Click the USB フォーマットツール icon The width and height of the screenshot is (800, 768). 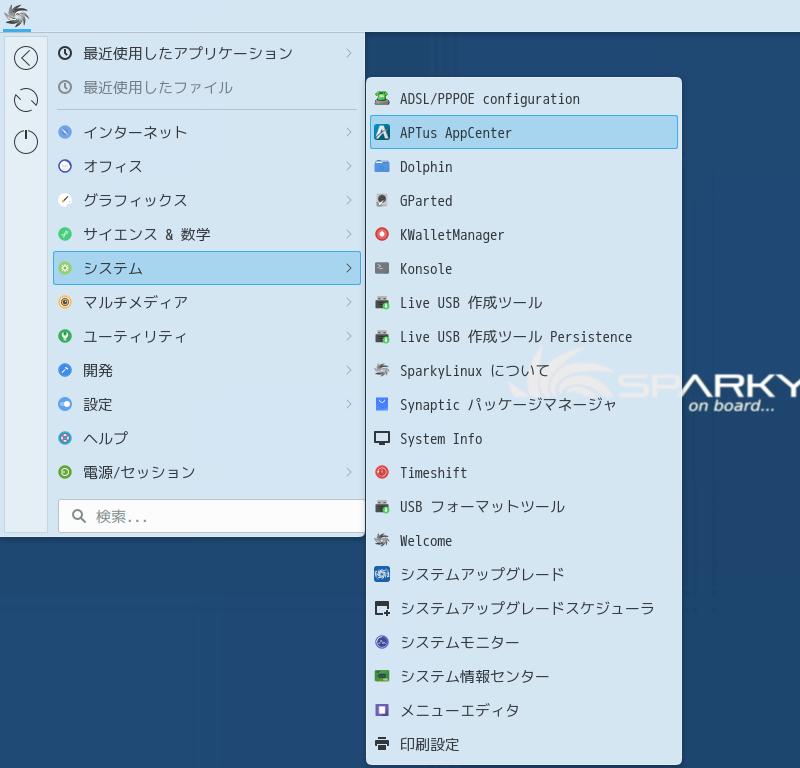click(382, 506)
